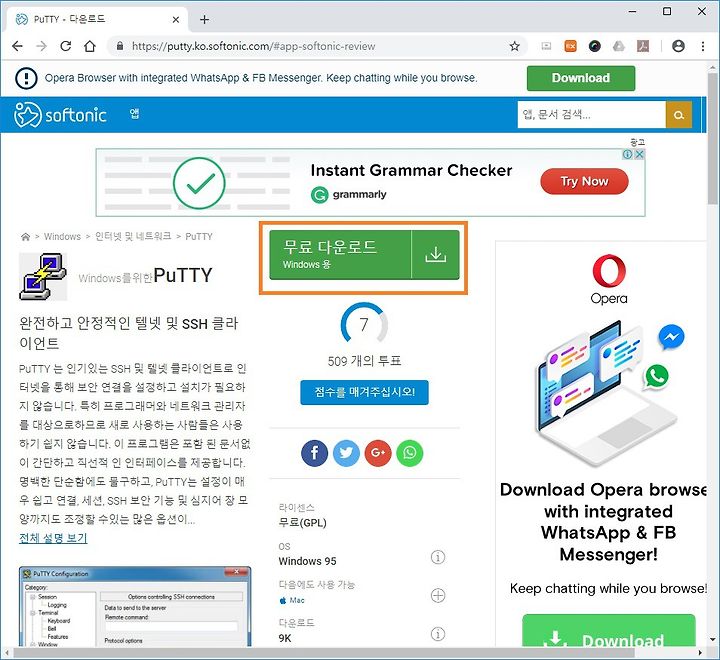720x660 pixels.
Task: Open the Chrome three-dot menu
Action: tap(703, 46)
